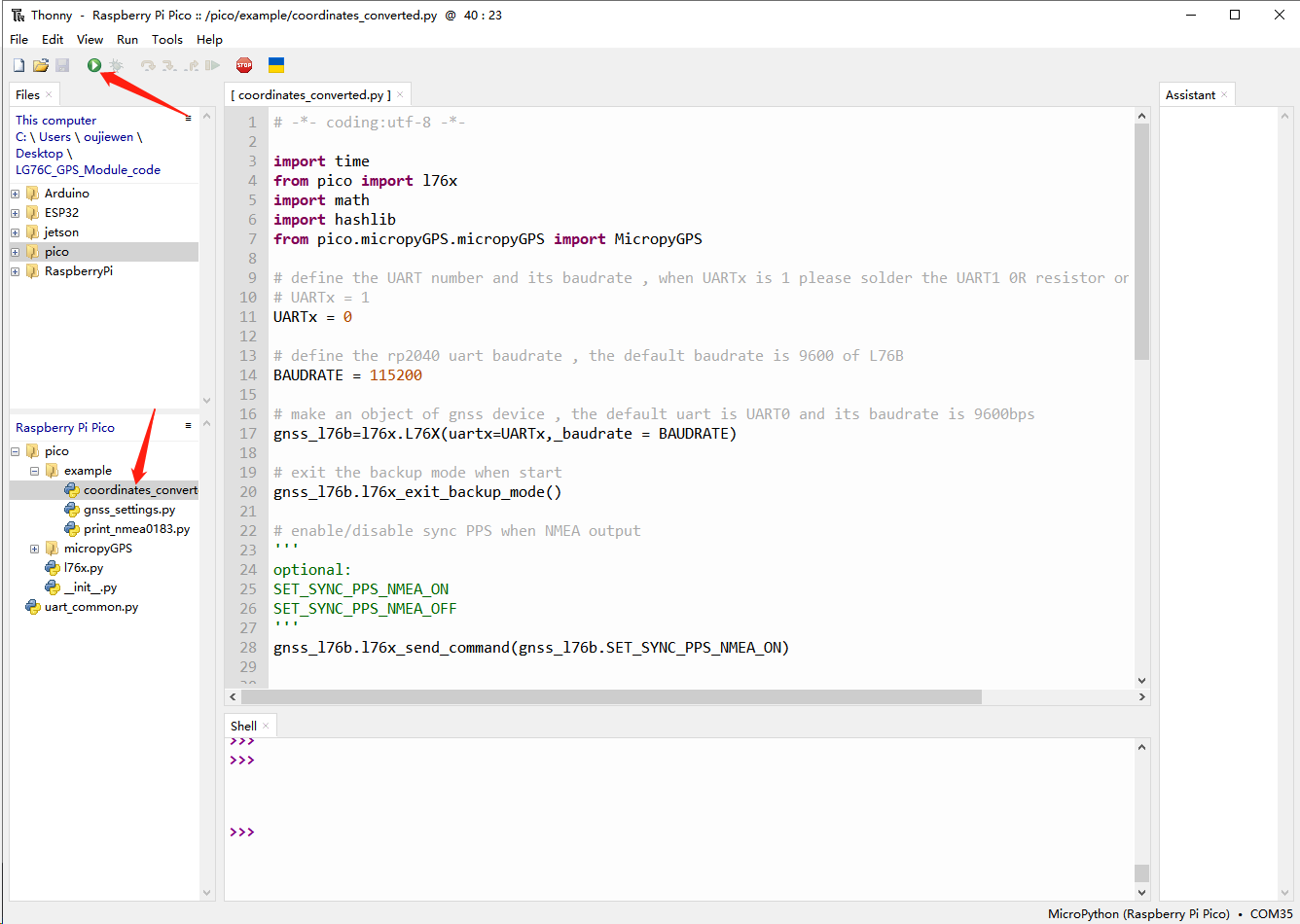Click the editor vertical scrollbar thumb
The width and height of the screenshot is (1300, 924).
click(1142, 241)
